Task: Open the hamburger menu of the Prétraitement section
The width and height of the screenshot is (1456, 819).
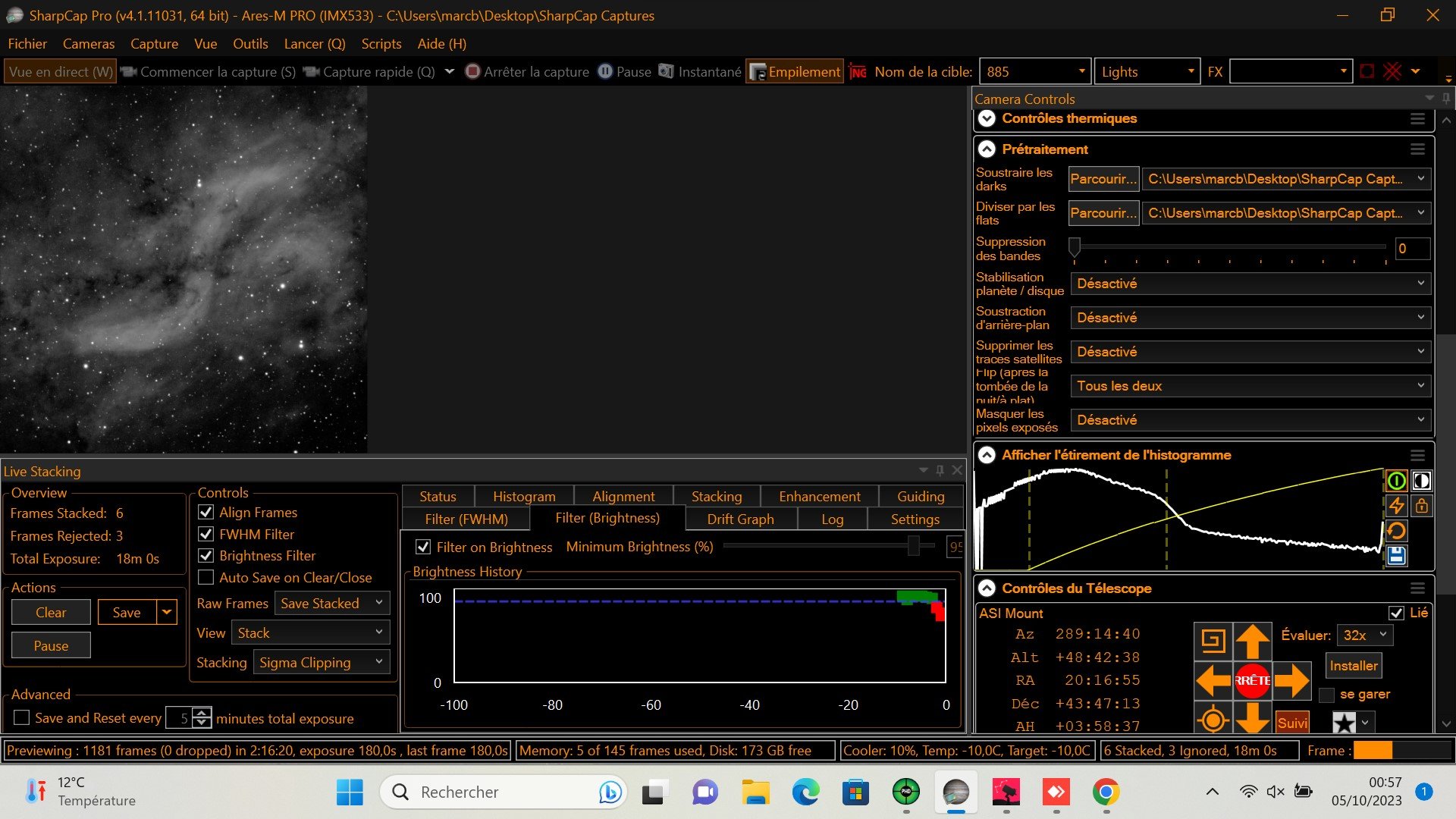Action: point(1417,149)
